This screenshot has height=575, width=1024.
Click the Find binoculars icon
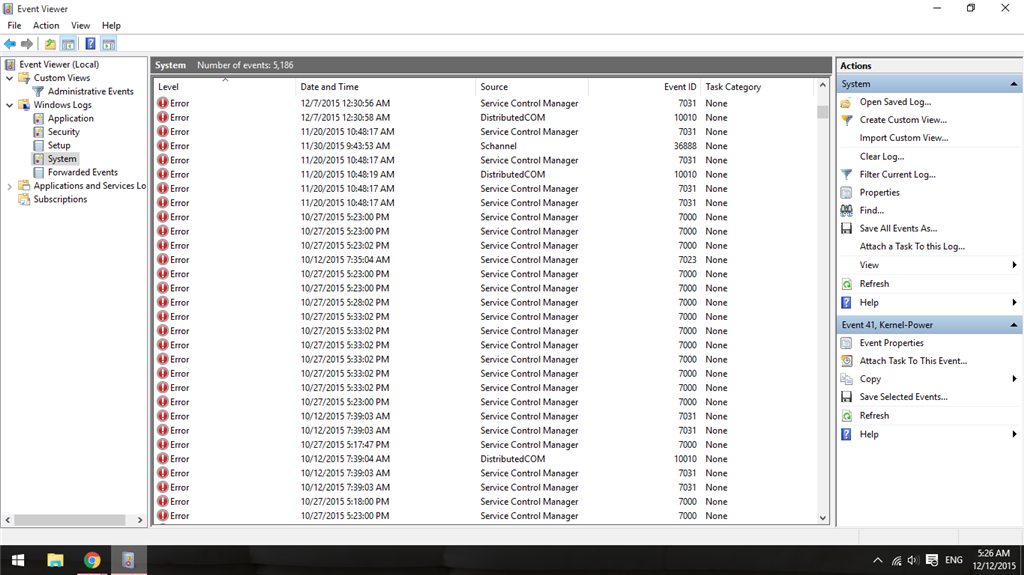pyautogui.click(x=846, y=210)
